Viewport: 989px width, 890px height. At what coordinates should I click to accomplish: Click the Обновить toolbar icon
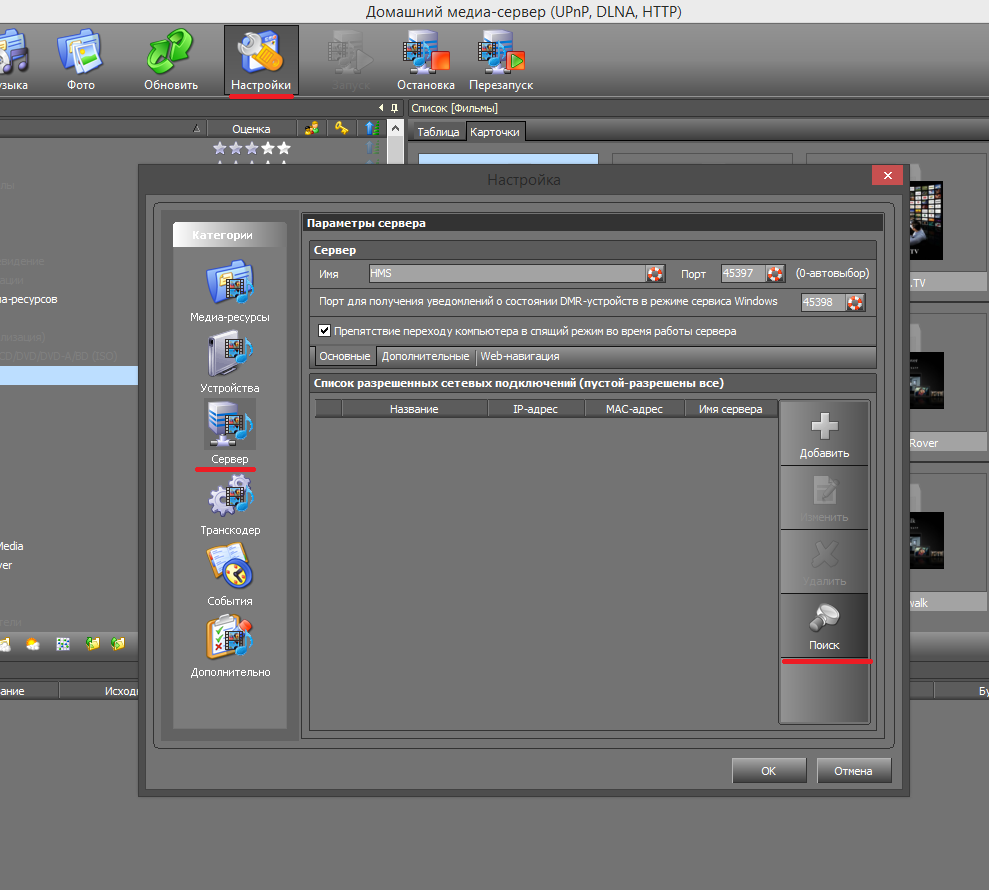tap(171, 61)
